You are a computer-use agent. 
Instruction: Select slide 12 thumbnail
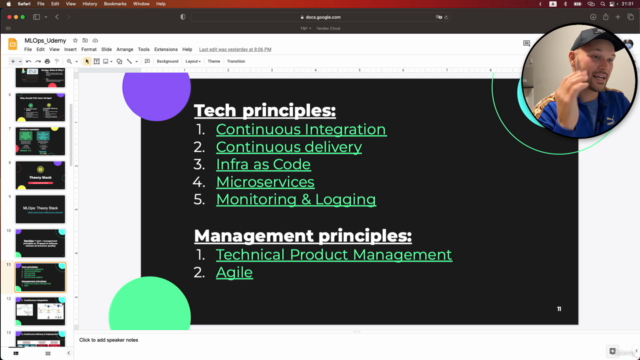40,311
